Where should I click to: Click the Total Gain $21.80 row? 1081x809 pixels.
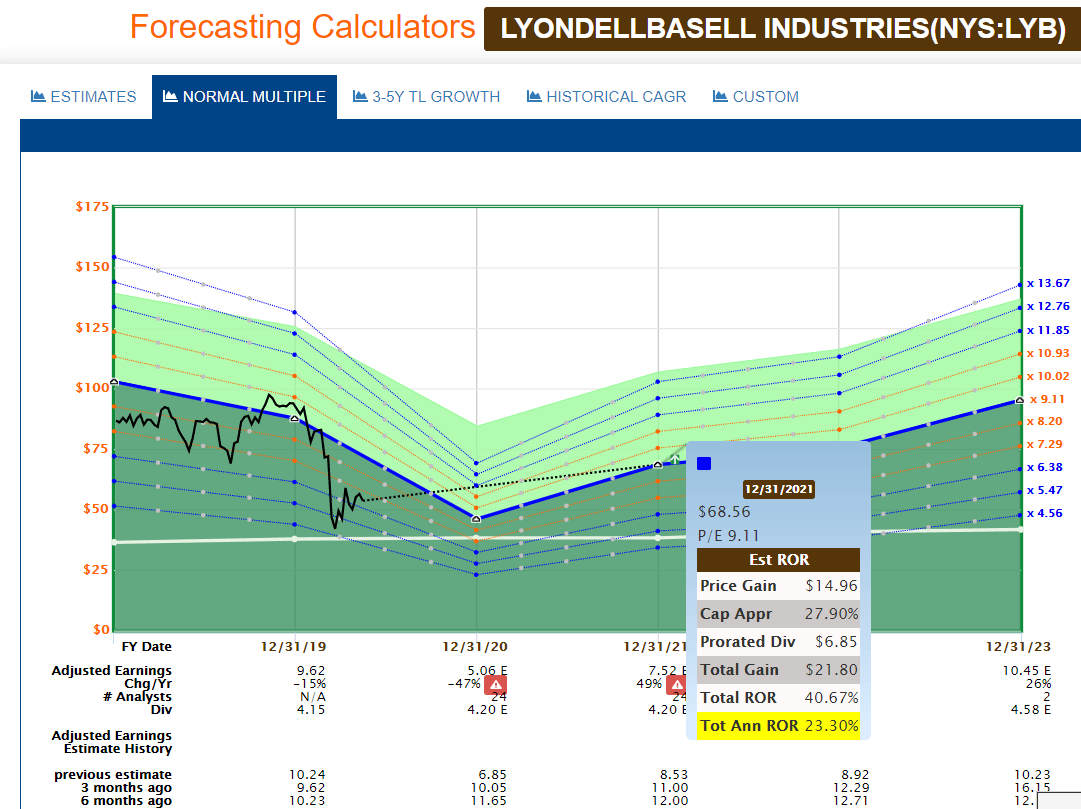778,670
